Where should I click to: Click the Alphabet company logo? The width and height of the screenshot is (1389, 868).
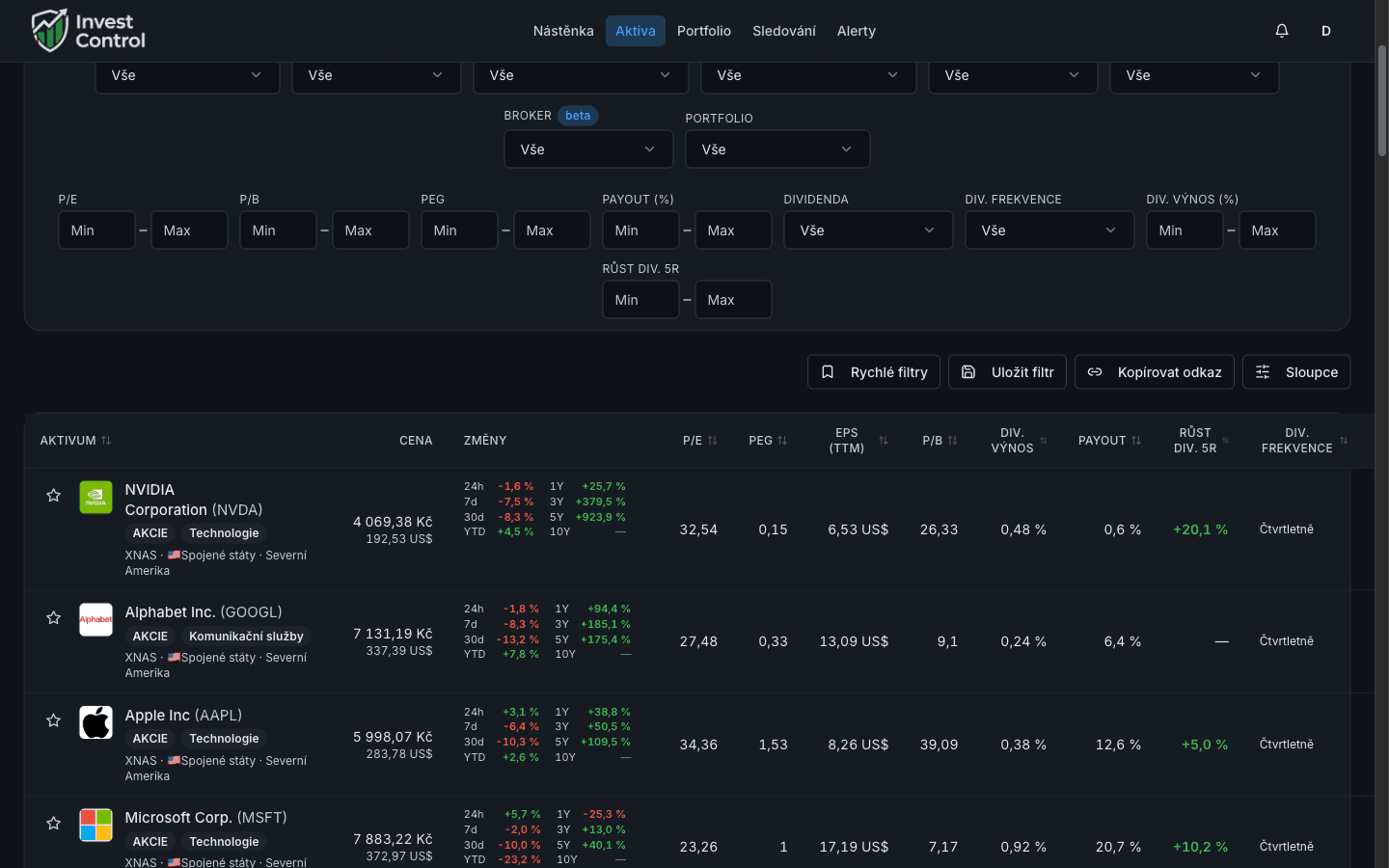click(95, 619)
